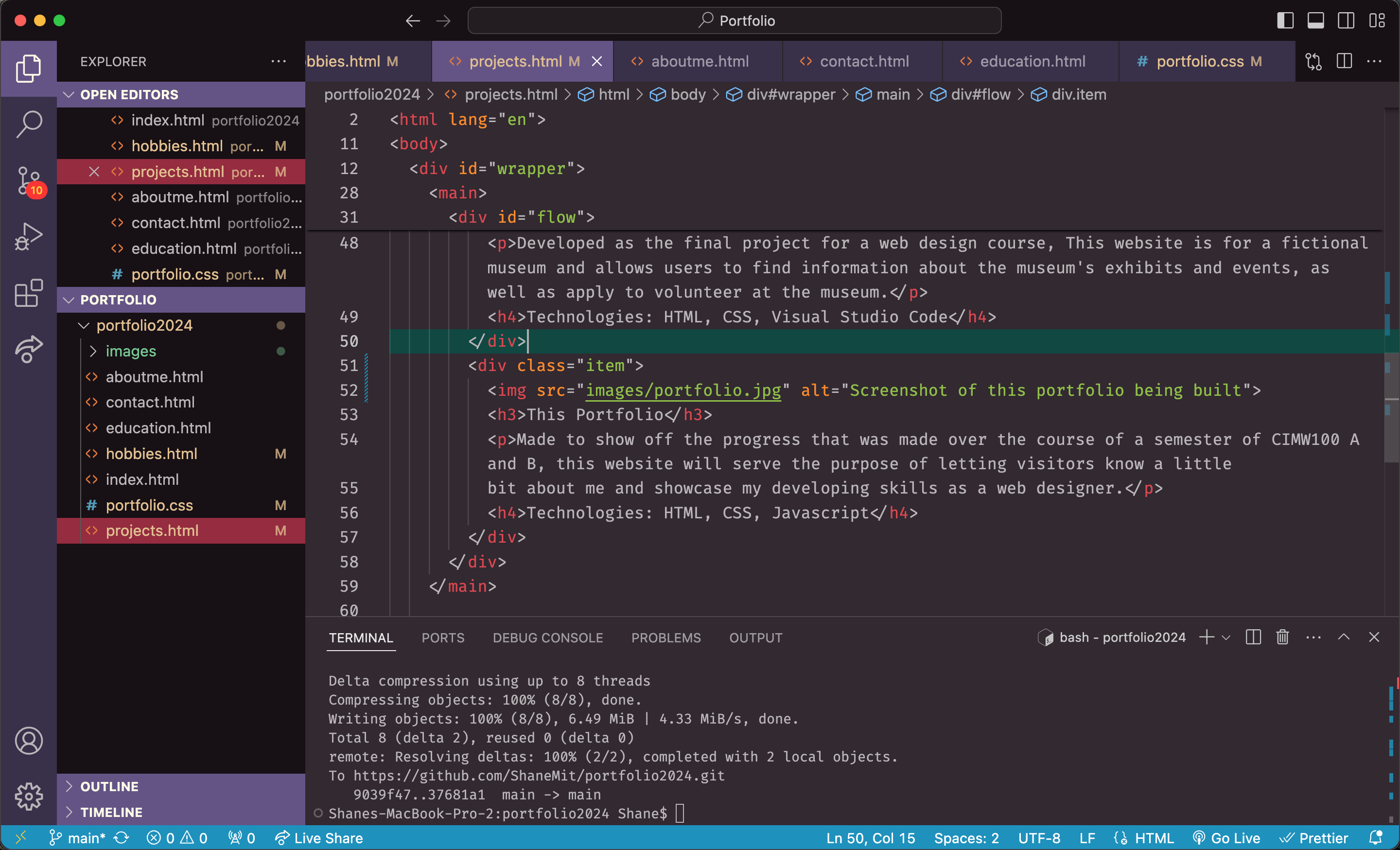1400x850 pixels.
Task: Open the Manage gear icon
Action: tap(28, 797)
